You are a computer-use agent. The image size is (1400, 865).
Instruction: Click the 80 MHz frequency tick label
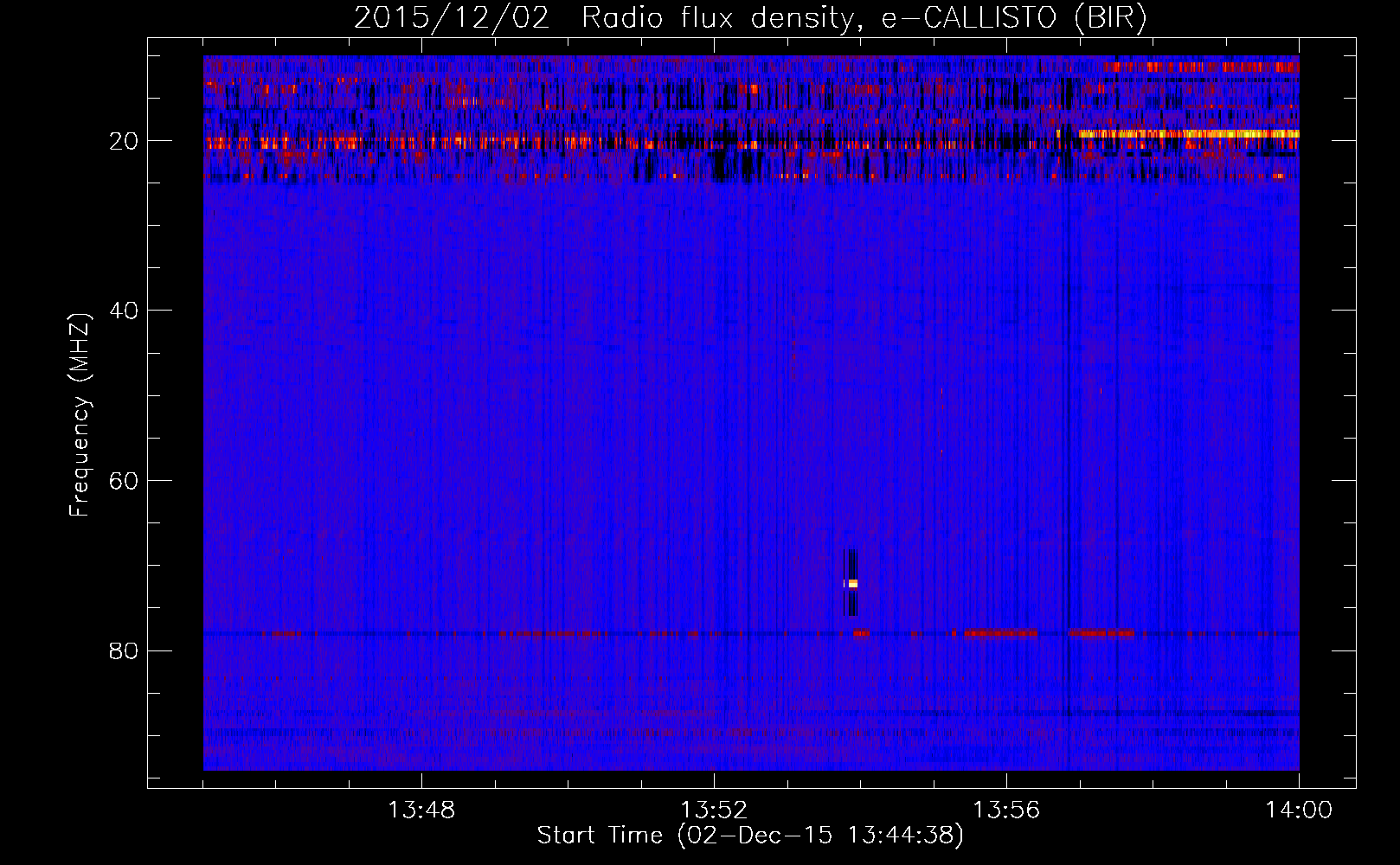click(x=125, y=650)
